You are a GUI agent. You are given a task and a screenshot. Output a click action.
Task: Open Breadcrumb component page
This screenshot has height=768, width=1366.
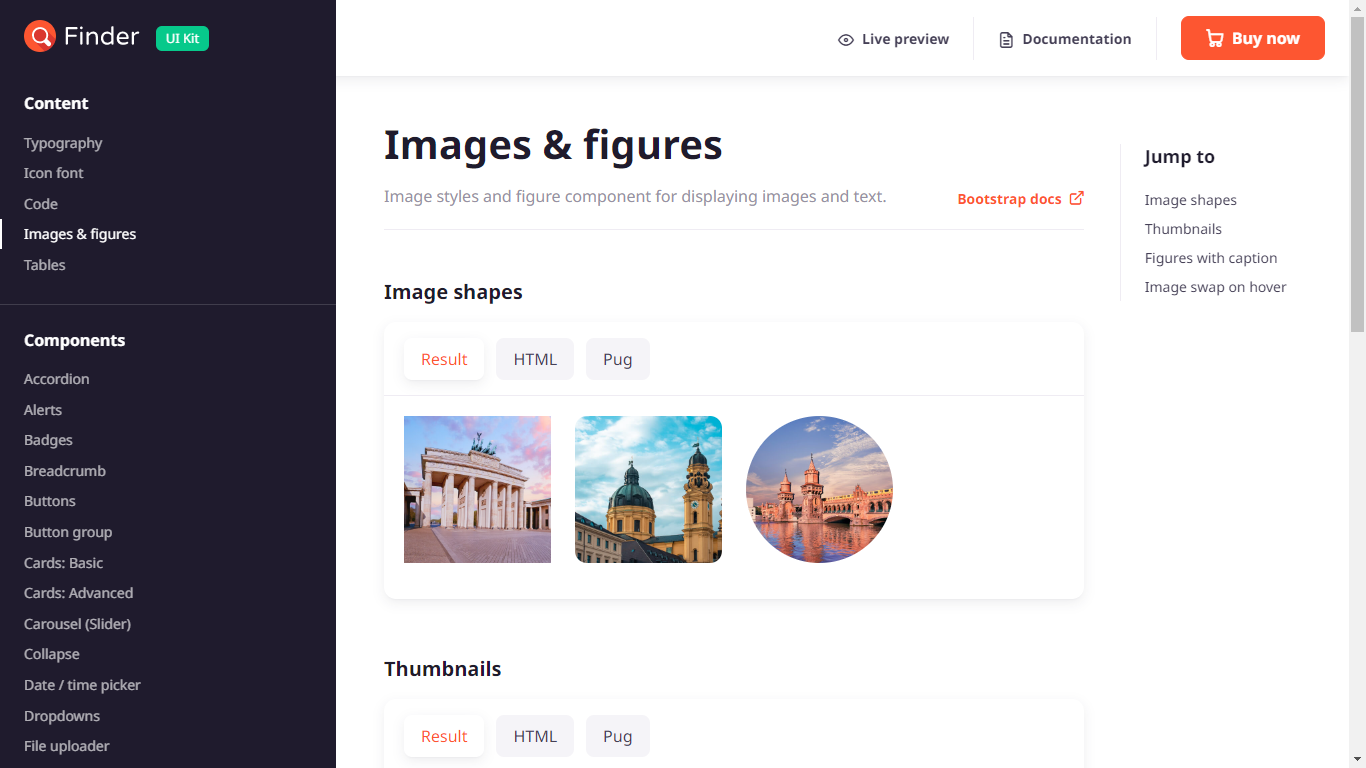(x=65, y=471)
